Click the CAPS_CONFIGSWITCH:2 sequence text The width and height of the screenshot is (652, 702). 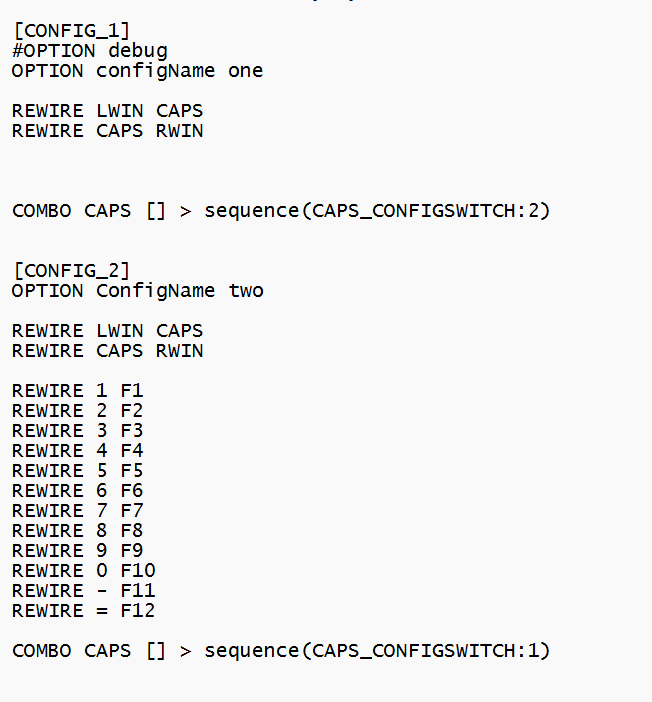[430, 210]
